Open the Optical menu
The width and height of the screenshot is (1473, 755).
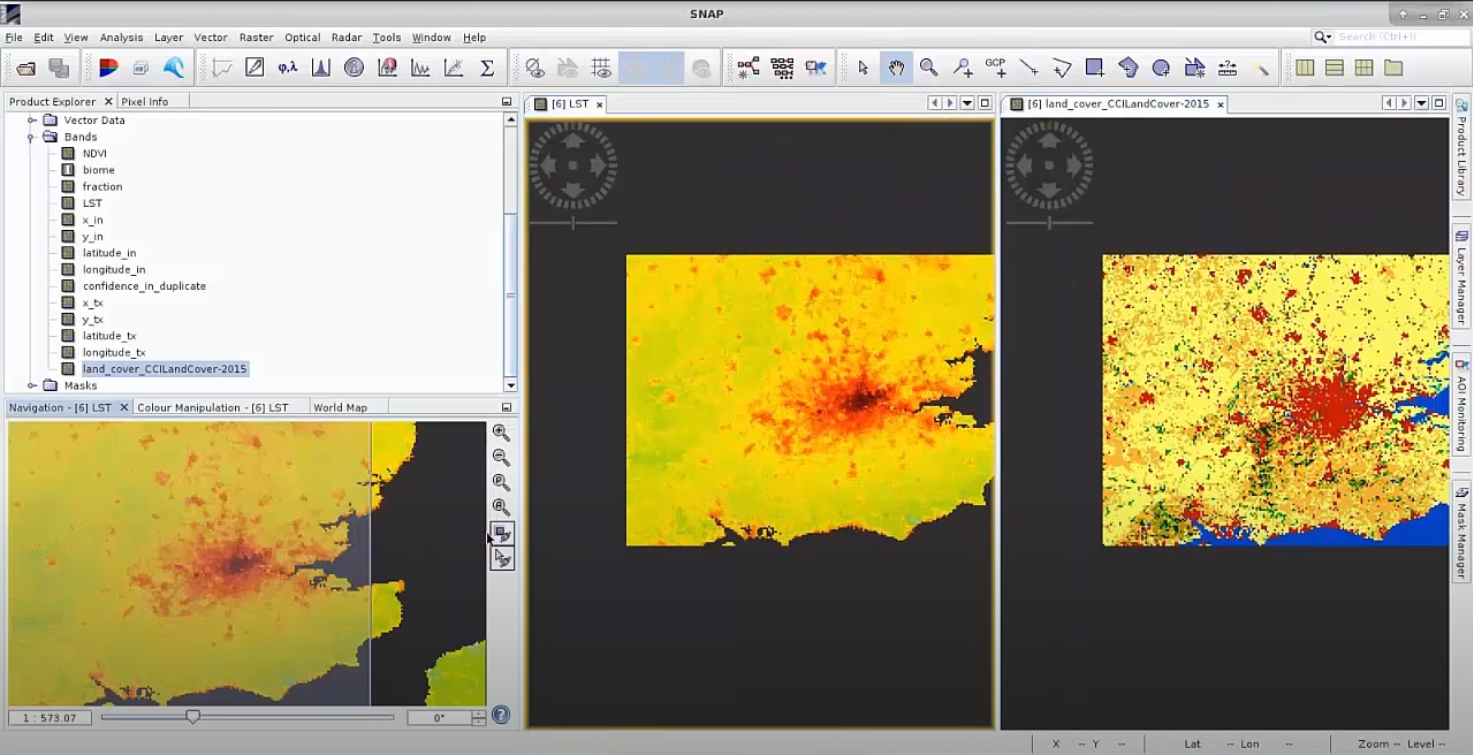point(302,37)
